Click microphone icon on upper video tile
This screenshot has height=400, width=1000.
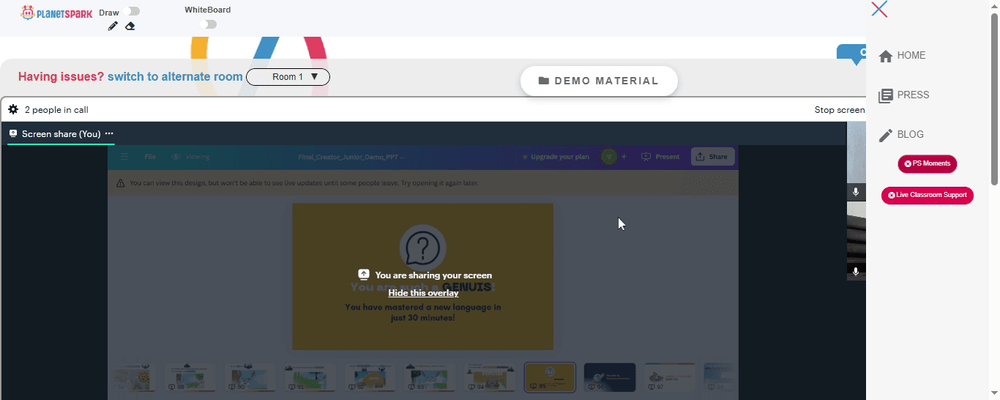point(856,192)
